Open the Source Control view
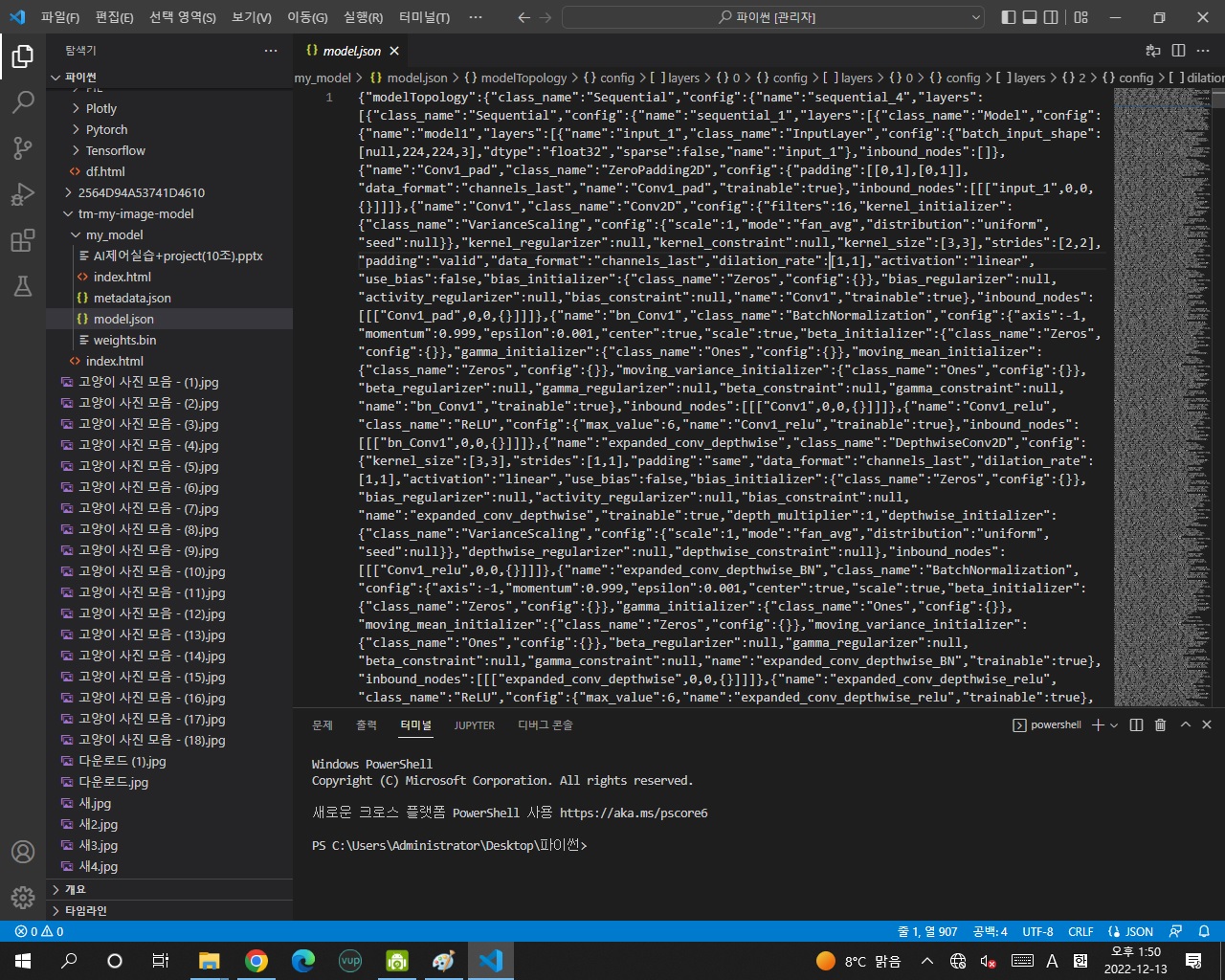The height and width of the screenshot is (980, 1225). click(x=23, y=147)
